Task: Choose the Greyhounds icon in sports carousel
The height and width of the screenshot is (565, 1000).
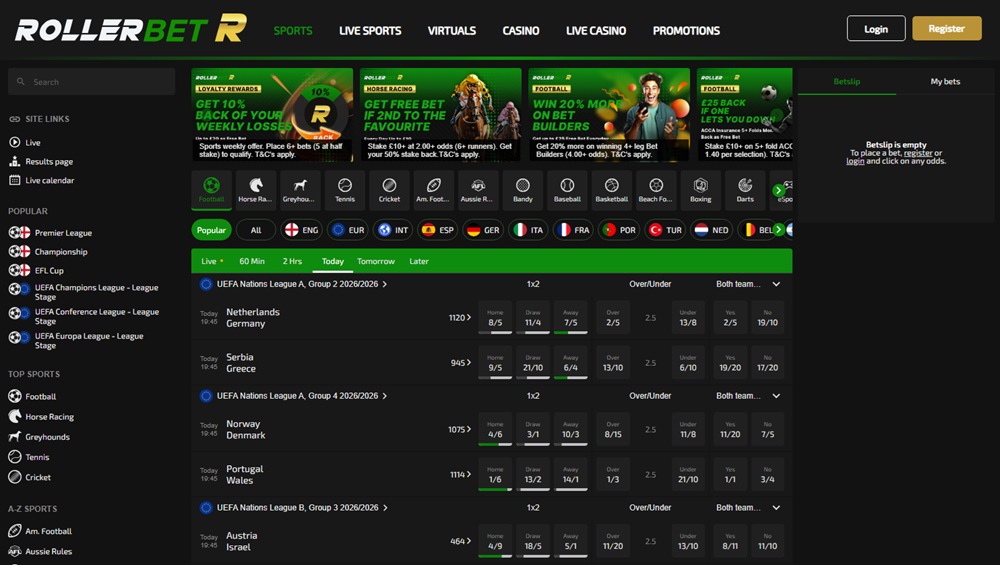Action: [x=300, y=189]
